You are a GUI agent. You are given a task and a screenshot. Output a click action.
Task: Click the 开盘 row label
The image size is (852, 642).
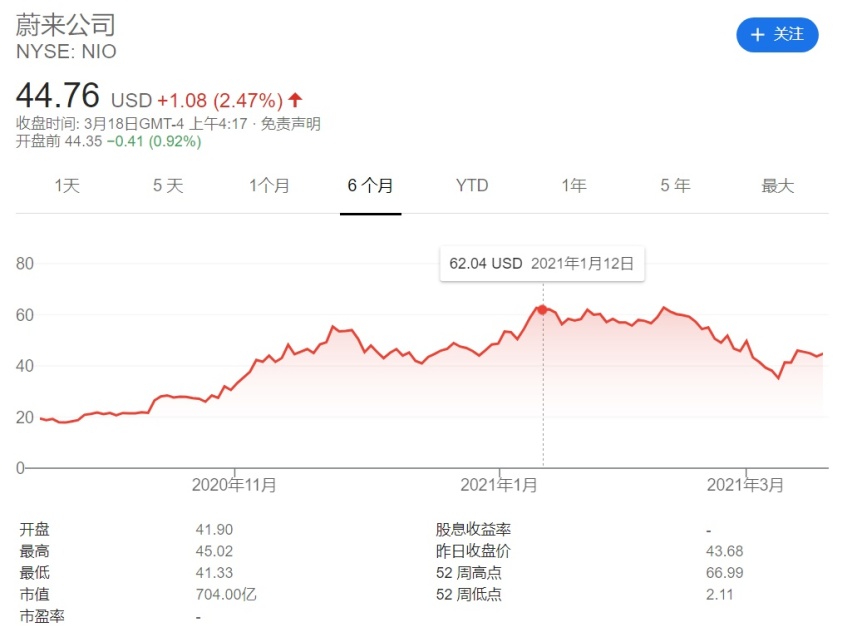(x=34, y=530)
